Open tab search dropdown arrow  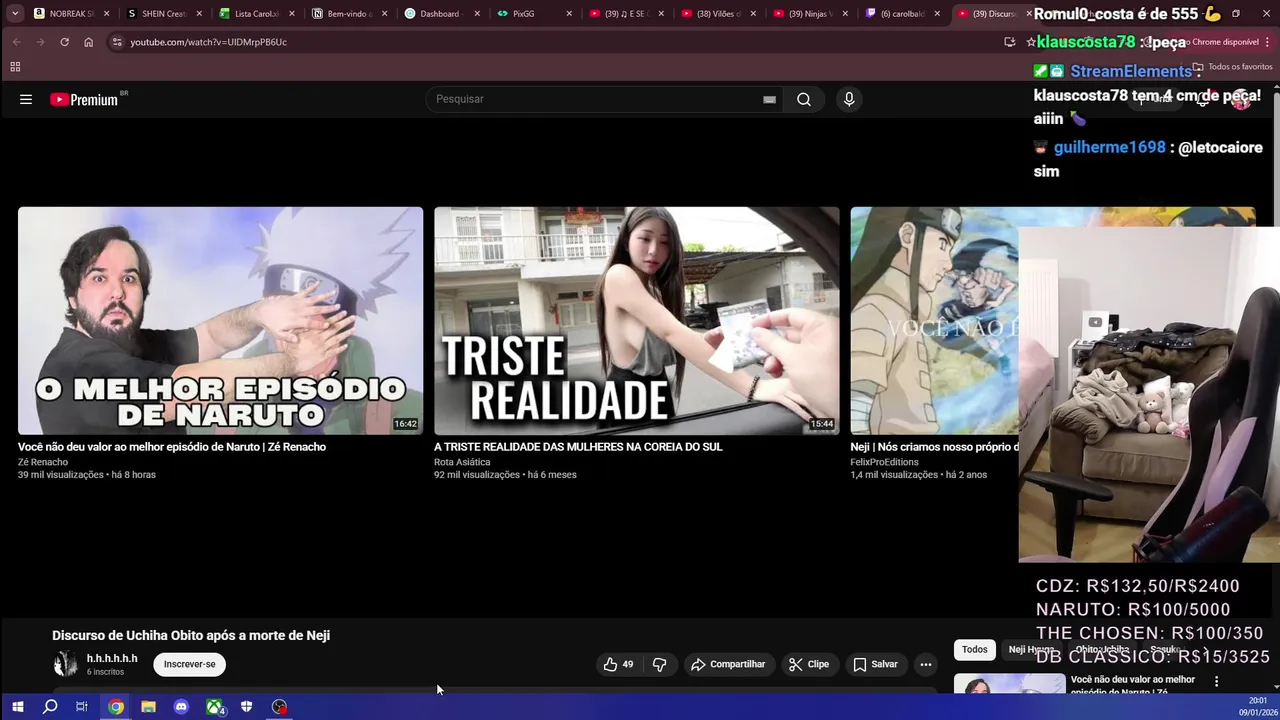coord(14,14)
